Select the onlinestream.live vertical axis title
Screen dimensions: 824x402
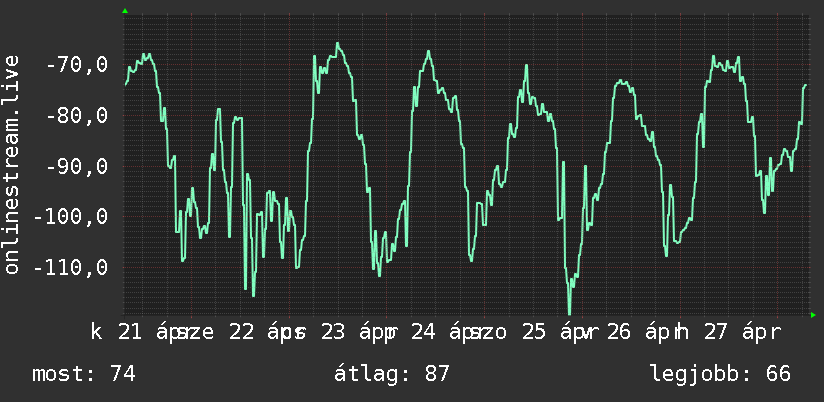[x=12, y=164]
